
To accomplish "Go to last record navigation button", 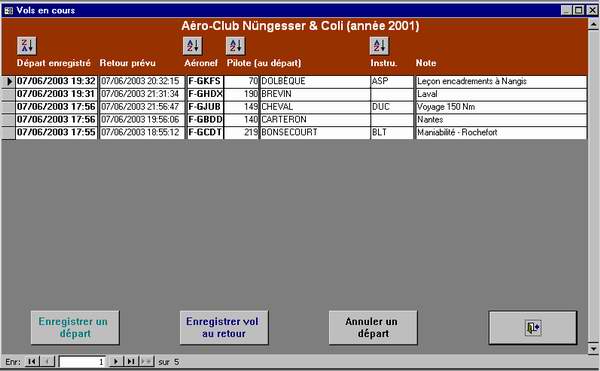I will 131,361.
